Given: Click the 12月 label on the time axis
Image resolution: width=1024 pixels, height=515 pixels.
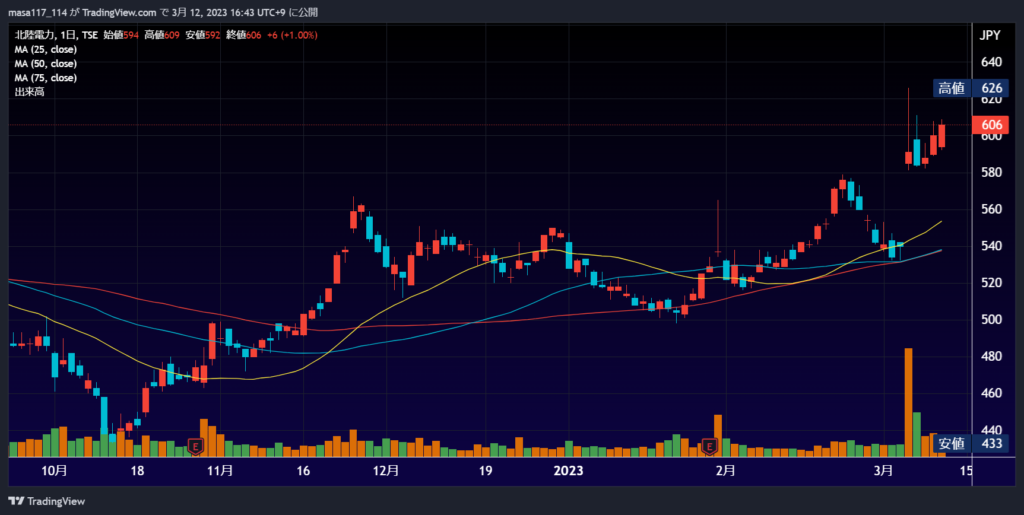Looking at the screenshot, I should tap(387, 470).
